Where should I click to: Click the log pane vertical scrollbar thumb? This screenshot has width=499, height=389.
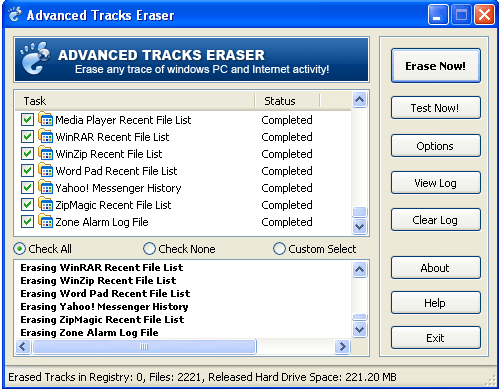coord(360,317)
